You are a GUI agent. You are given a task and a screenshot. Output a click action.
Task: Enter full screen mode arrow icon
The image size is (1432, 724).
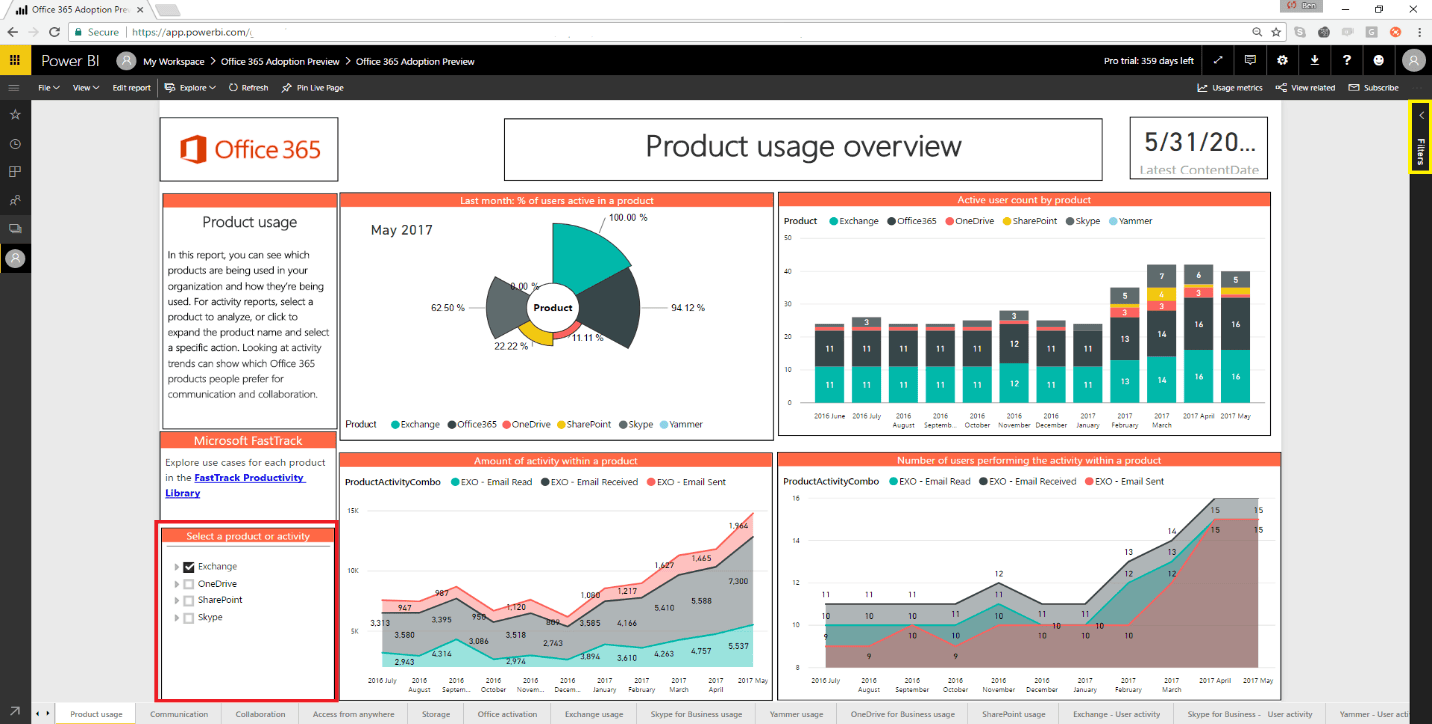click(1218, 61)
